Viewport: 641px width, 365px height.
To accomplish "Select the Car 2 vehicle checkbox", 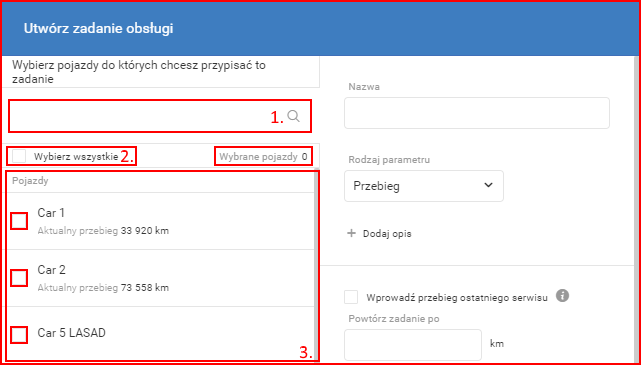I will pyautogui.click(x=19, y=278).
